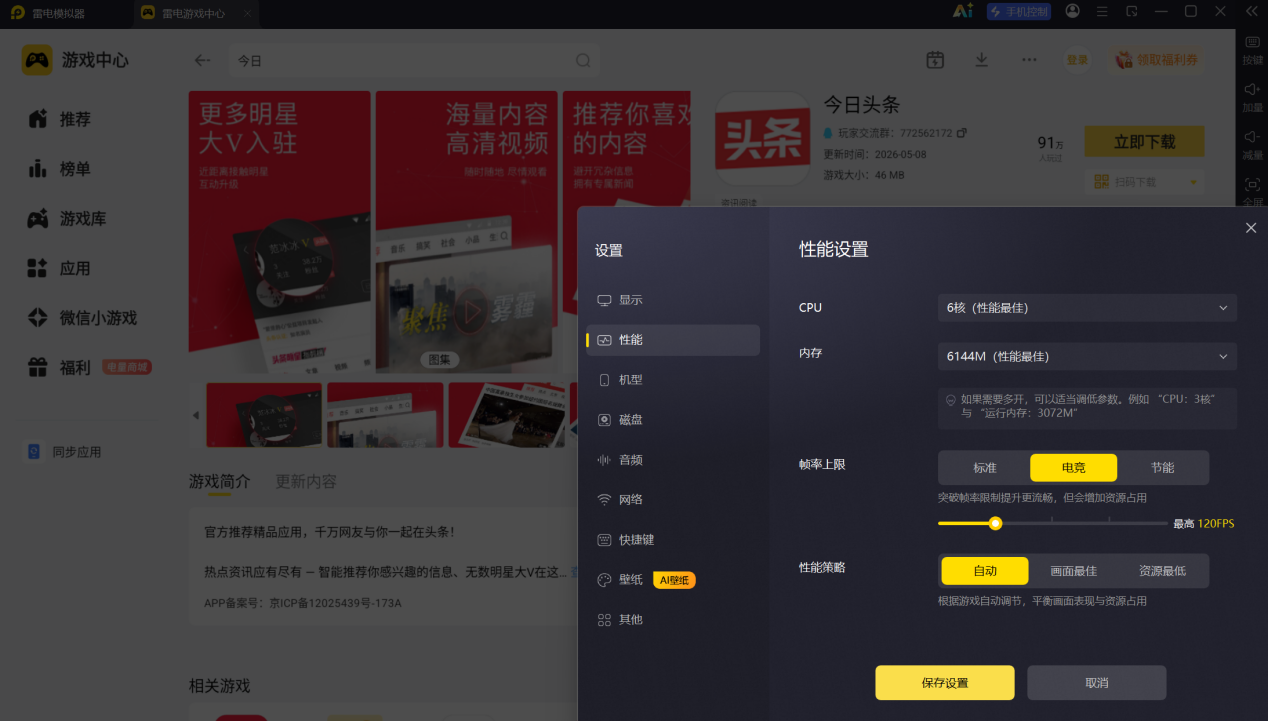Image resolution: width=1268 pixels, height=721 pixels.
Task: Open the three-dot more menu
Action: click(1029, 60)
